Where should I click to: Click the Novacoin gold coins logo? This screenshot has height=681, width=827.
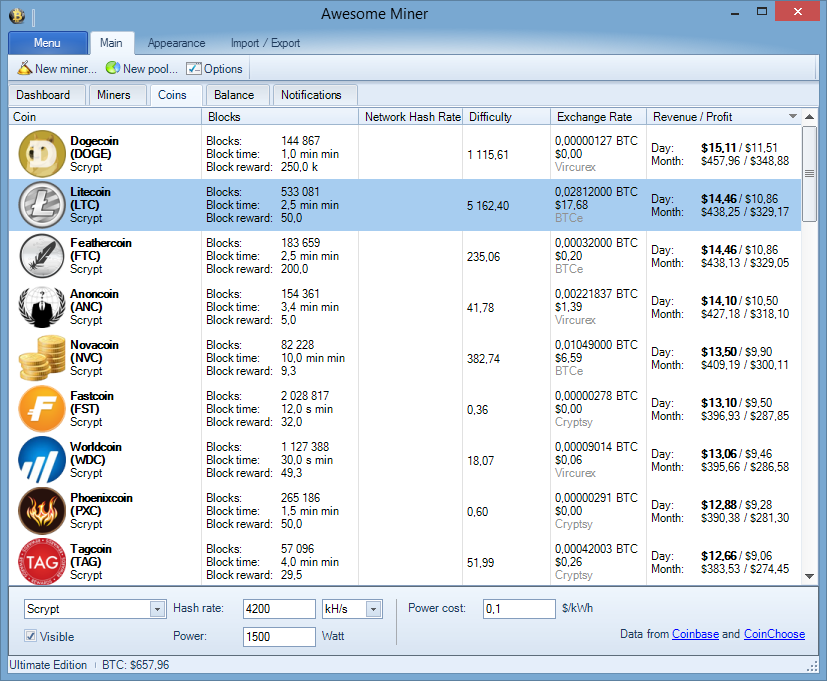click(x=42, y=358)
